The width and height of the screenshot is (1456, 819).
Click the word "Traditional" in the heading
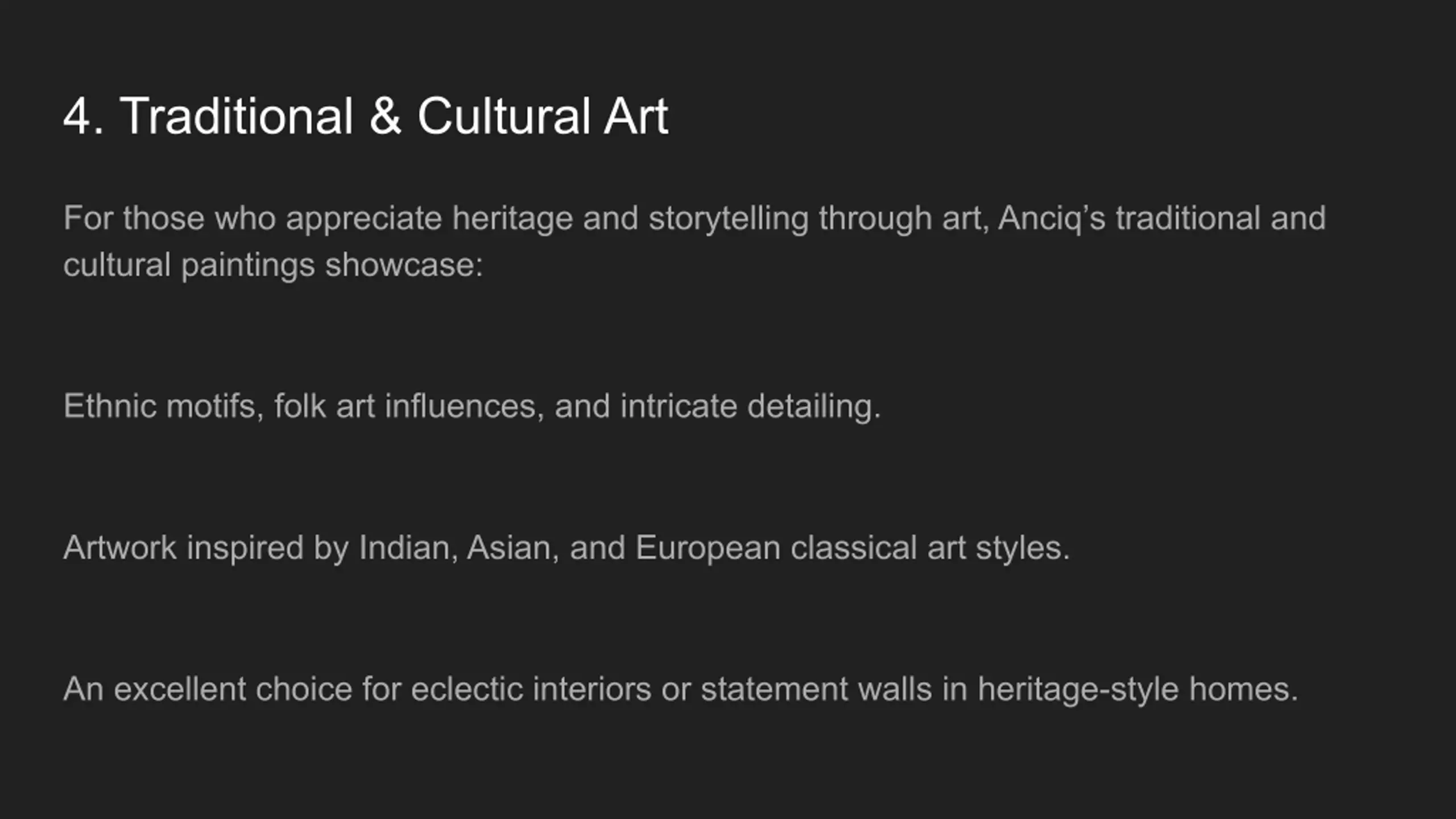(236, 116)
